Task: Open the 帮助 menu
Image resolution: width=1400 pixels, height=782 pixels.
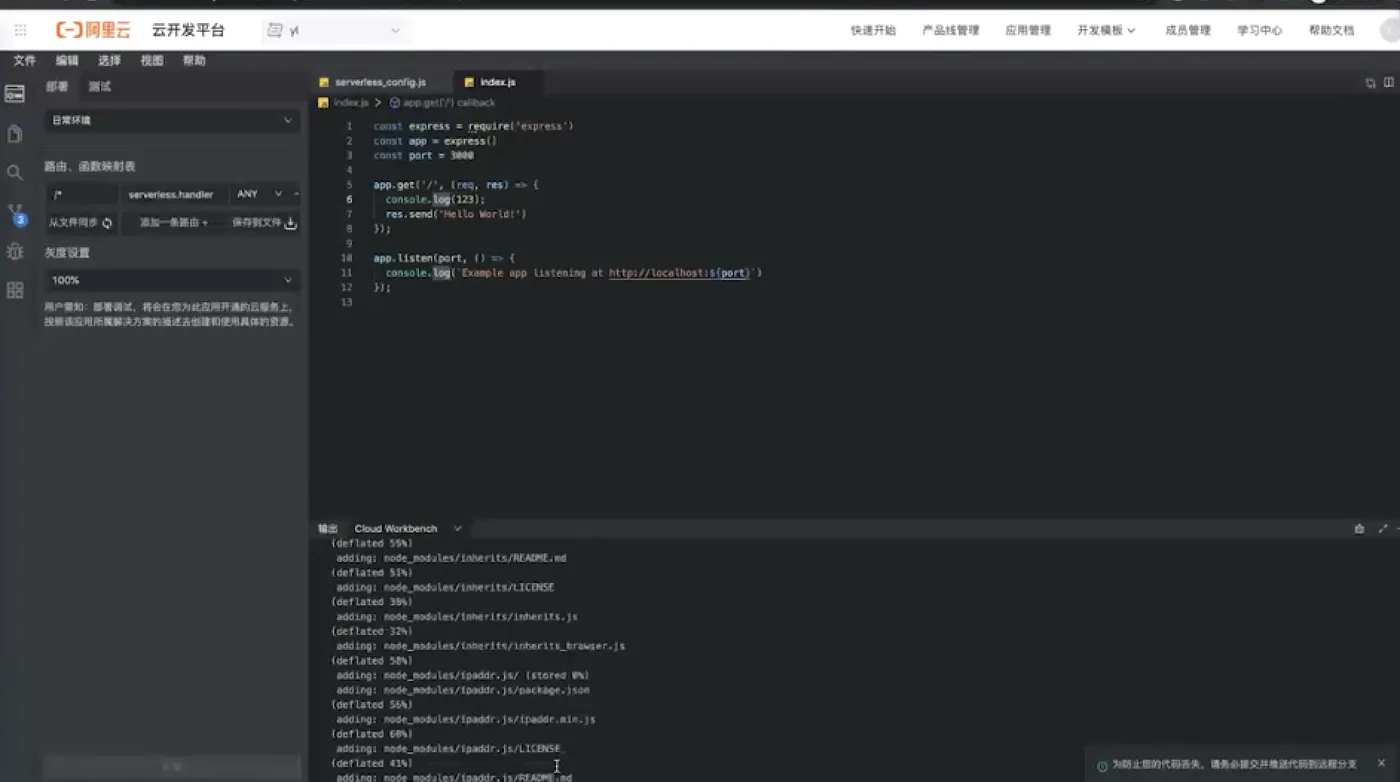Action: coord(194,61)
